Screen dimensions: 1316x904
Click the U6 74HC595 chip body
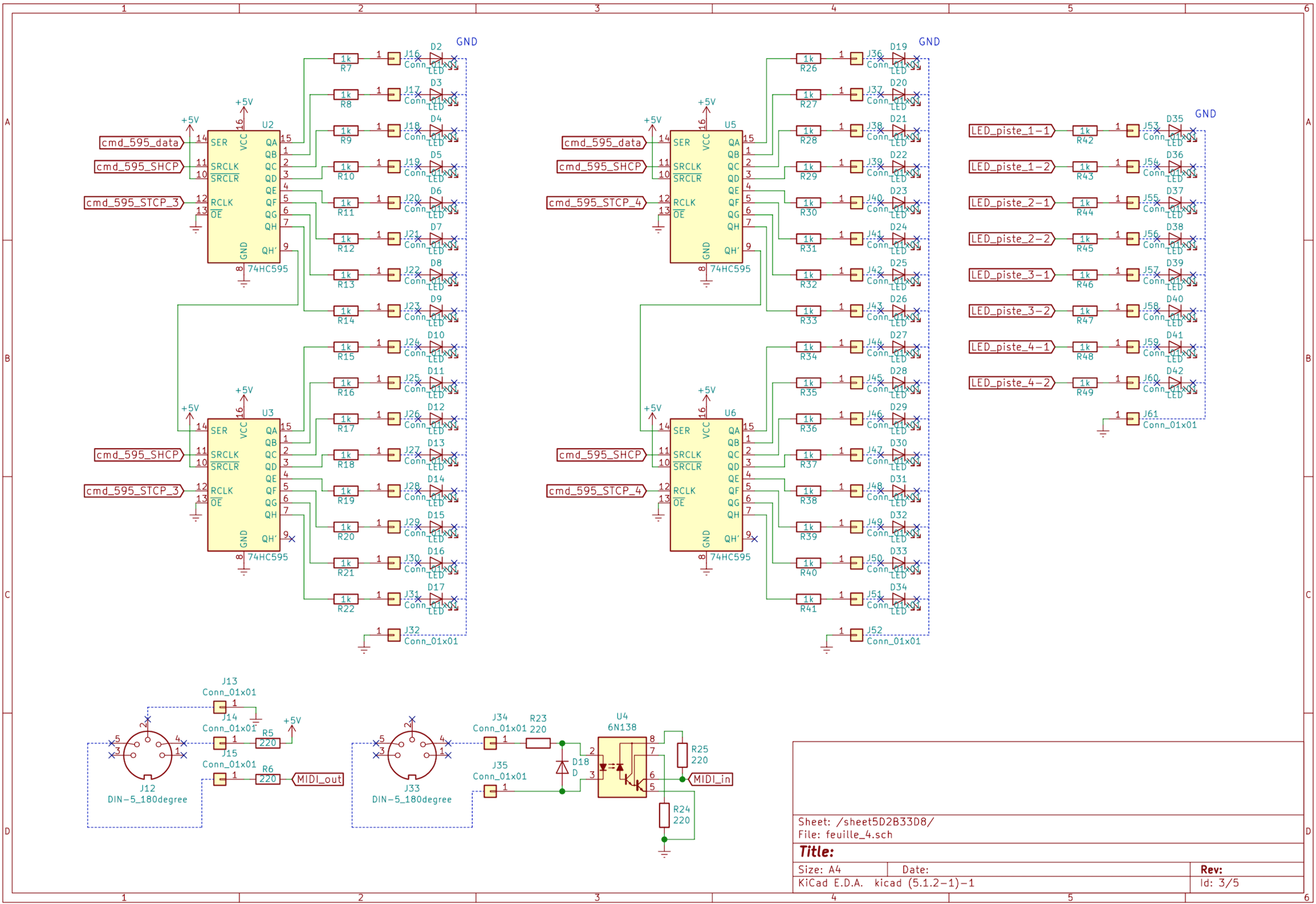706,485
